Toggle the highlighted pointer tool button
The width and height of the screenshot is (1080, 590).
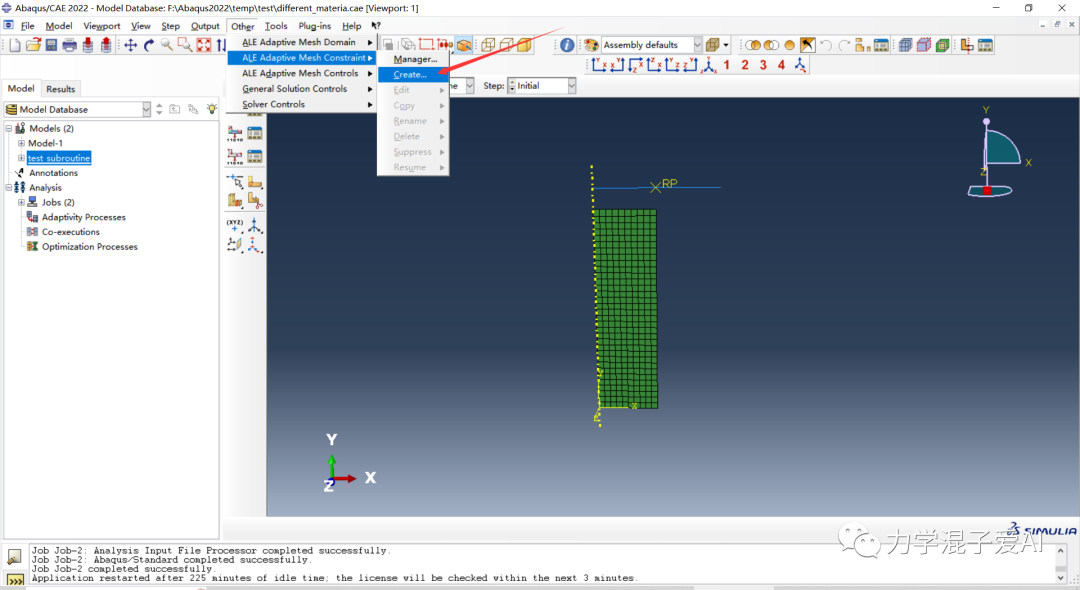[807, 45]
